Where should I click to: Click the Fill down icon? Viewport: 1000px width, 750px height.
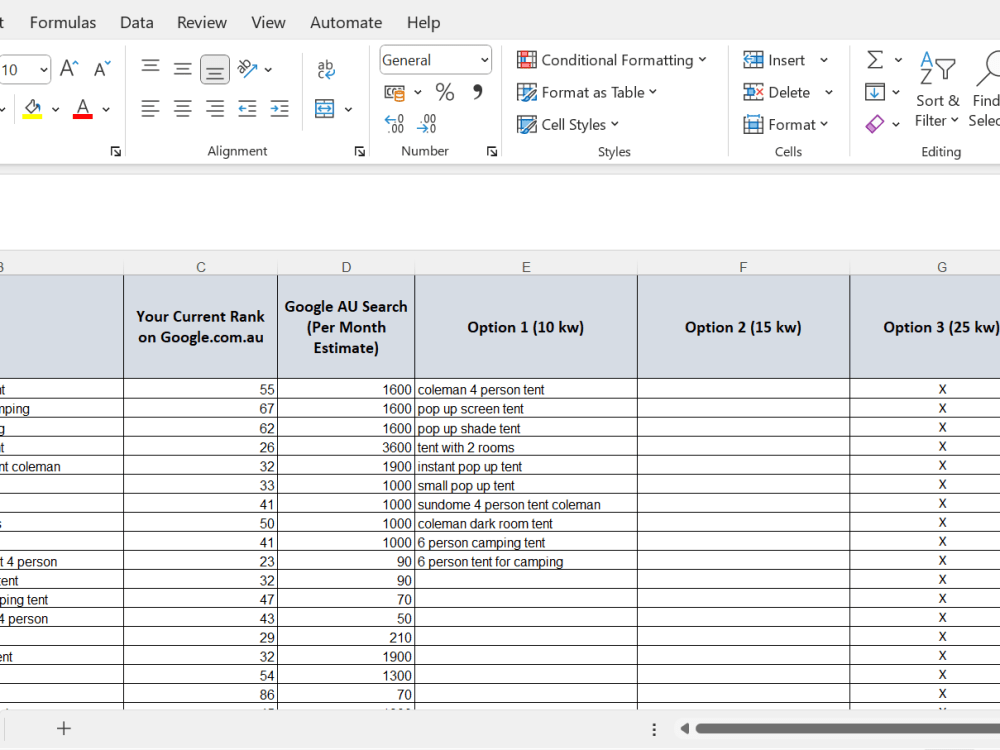point(875,92)
